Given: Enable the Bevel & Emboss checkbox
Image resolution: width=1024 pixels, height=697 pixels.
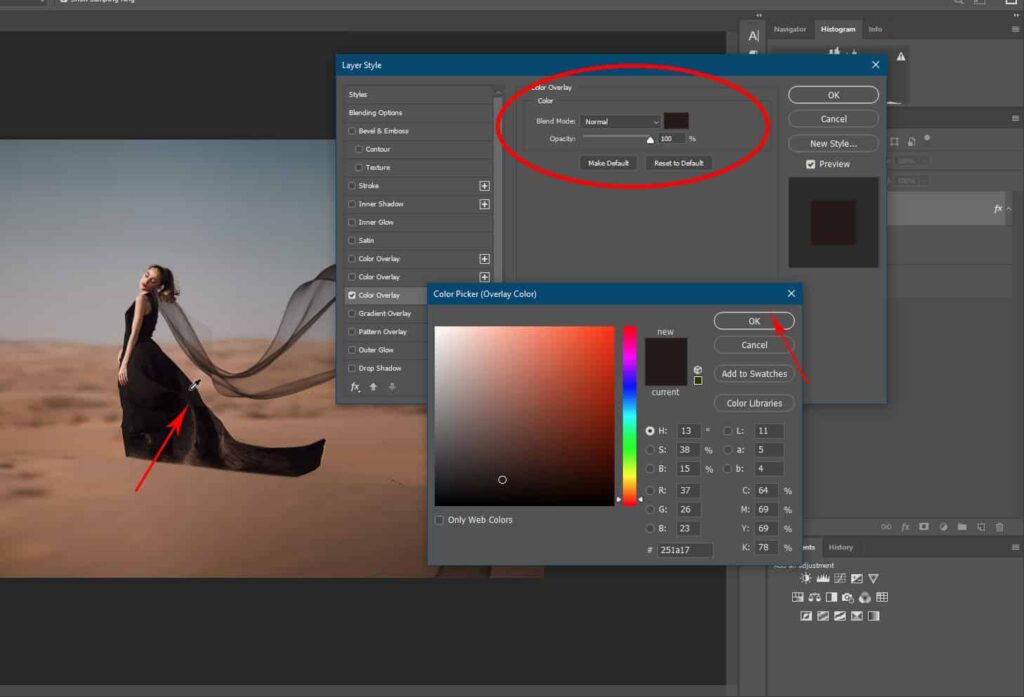Looking at the screenshot, I should click(x=352, y=131).
